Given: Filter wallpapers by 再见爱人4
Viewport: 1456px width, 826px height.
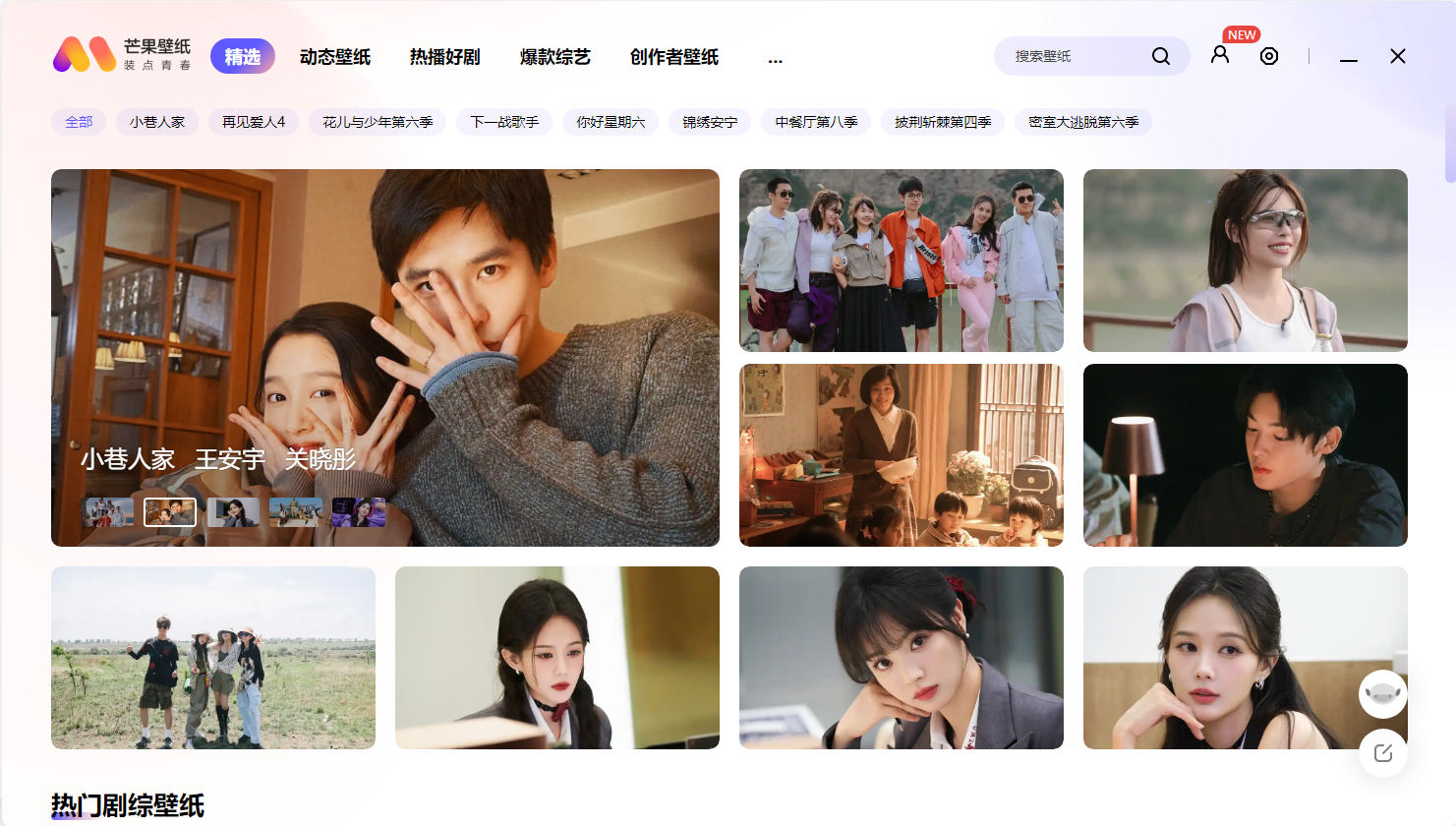Looking at the screenshot, I should [x=254, y=122].
